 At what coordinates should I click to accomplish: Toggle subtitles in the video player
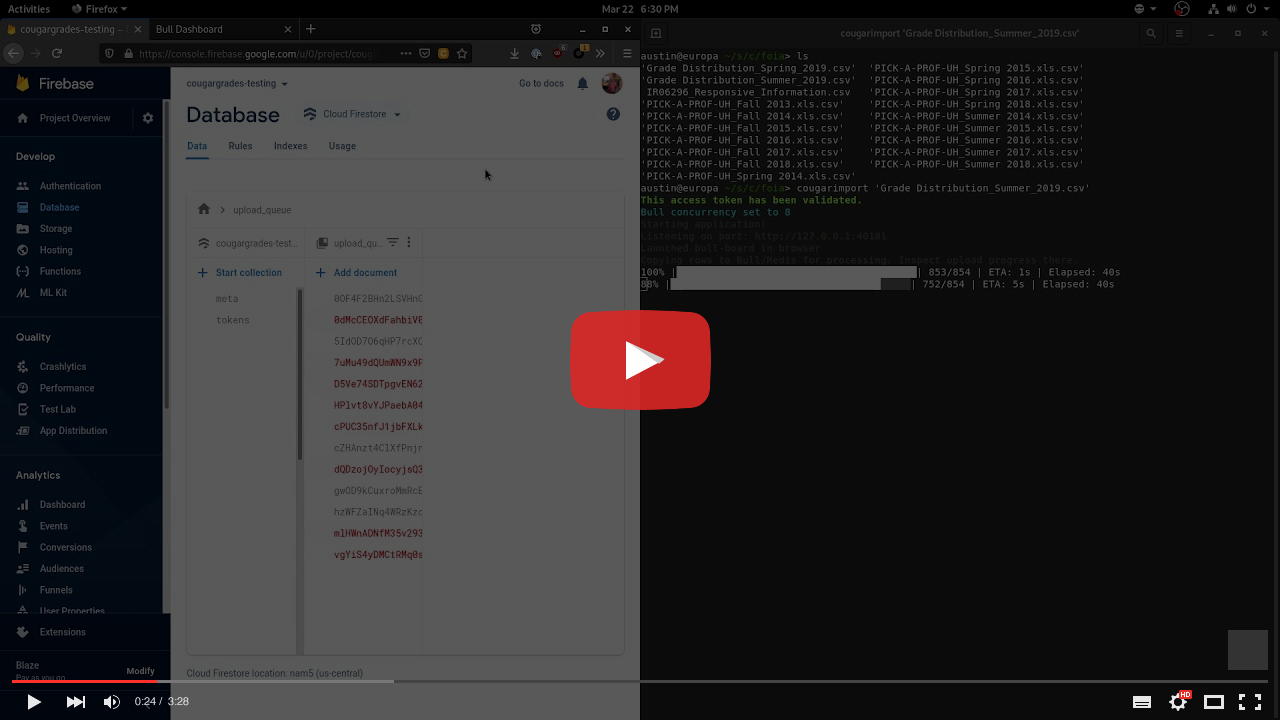[1142, 702]
